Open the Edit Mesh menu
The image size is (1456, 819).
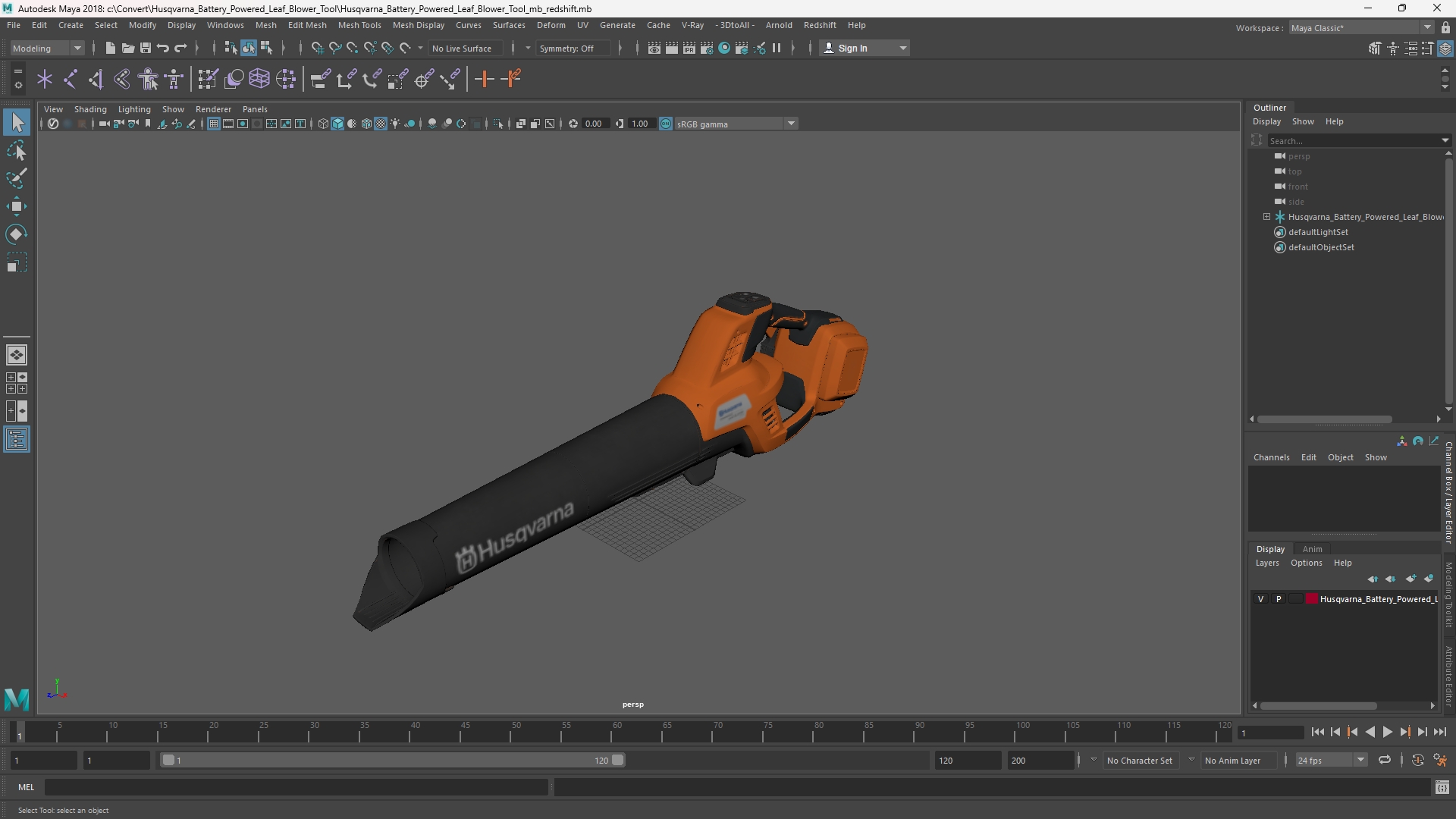307,25
